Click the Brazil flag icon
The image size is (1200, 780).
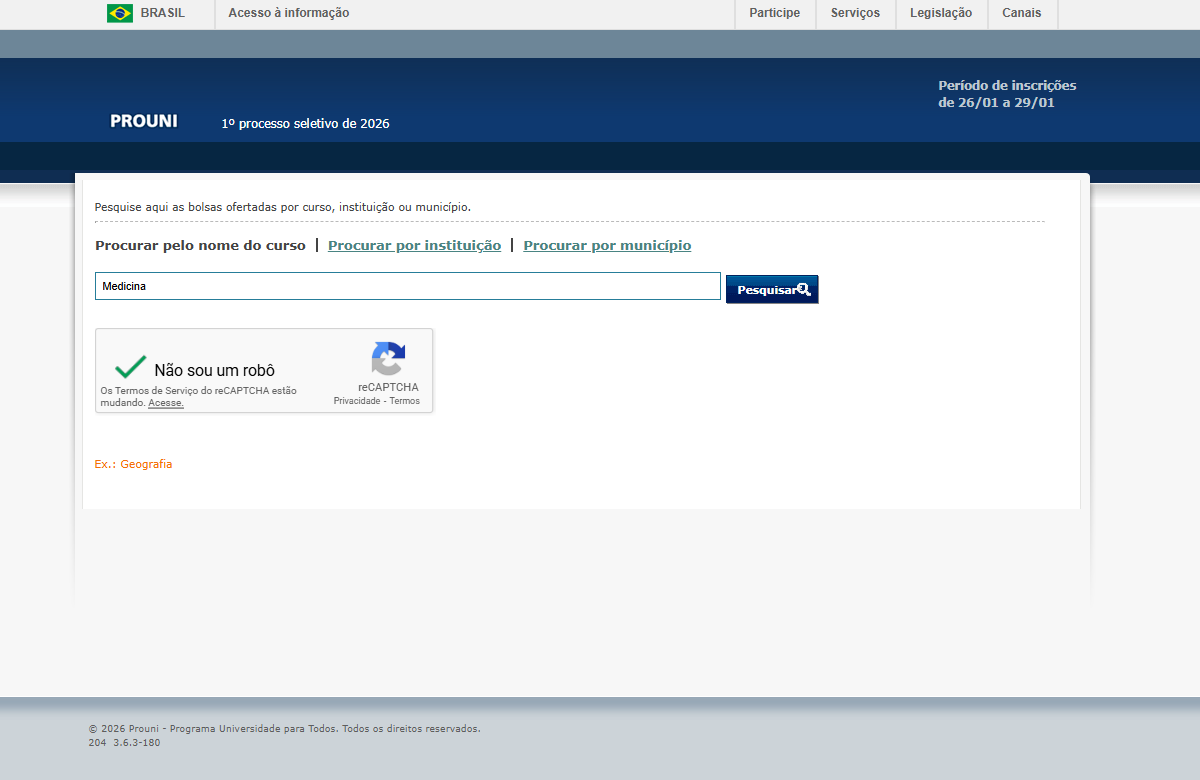coord(120,13)
